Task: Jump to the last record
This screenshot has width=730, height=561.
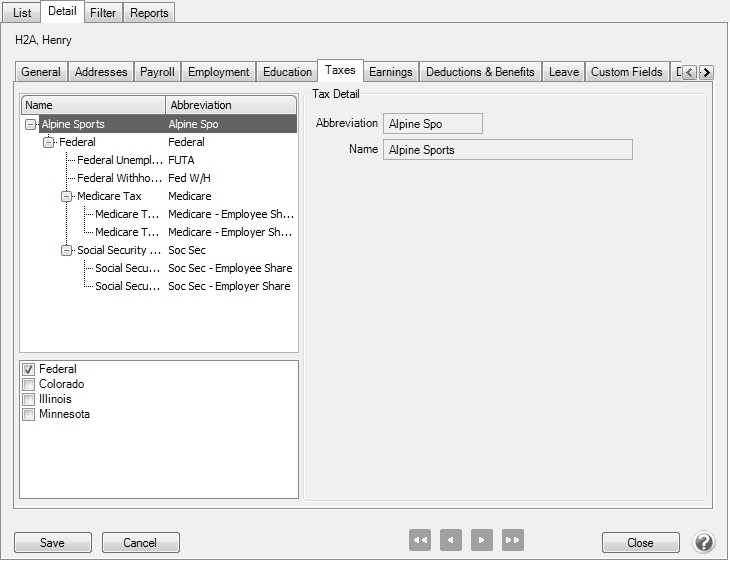Action: 513,541
